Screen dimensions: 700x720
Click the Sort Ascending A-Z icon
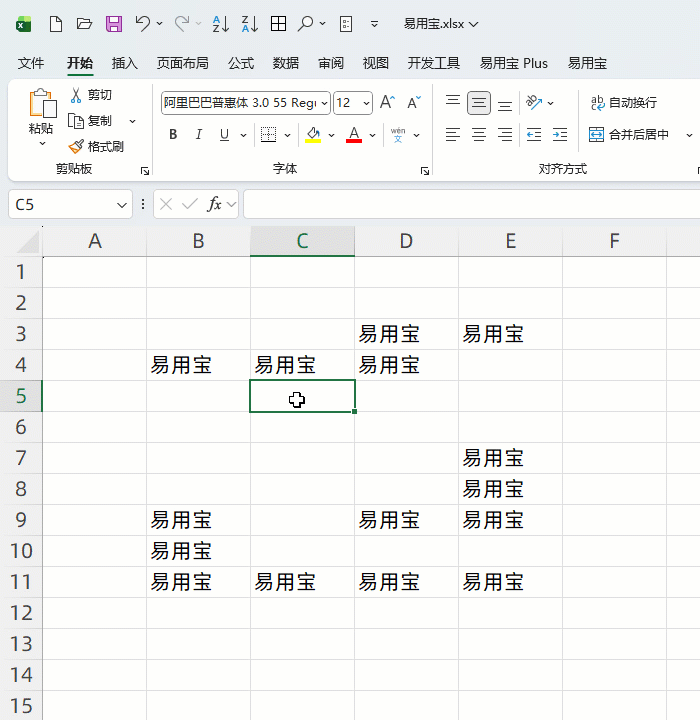(221, 23)
